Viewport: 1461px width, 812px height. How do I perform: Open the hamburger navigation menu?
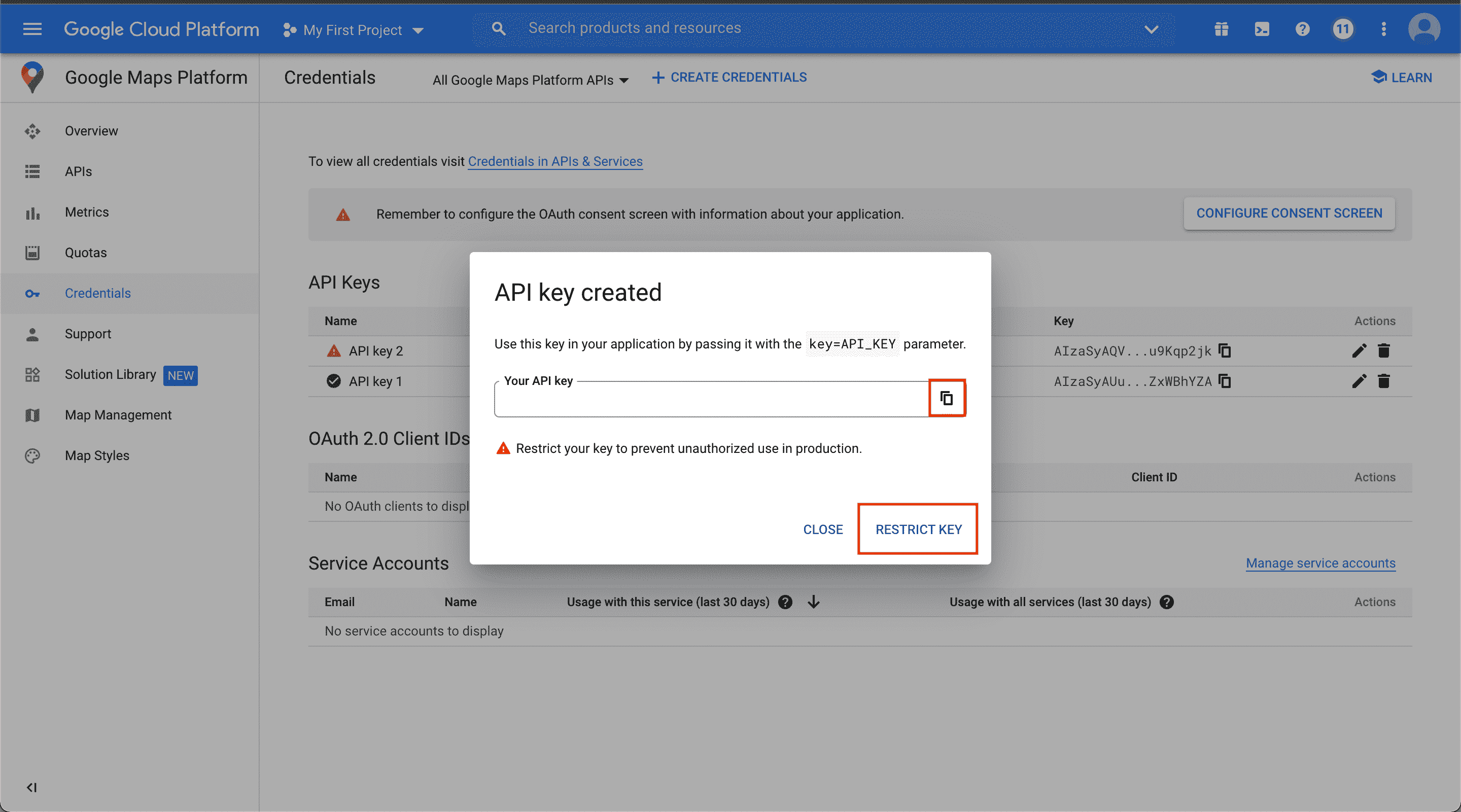click(32, 29)
